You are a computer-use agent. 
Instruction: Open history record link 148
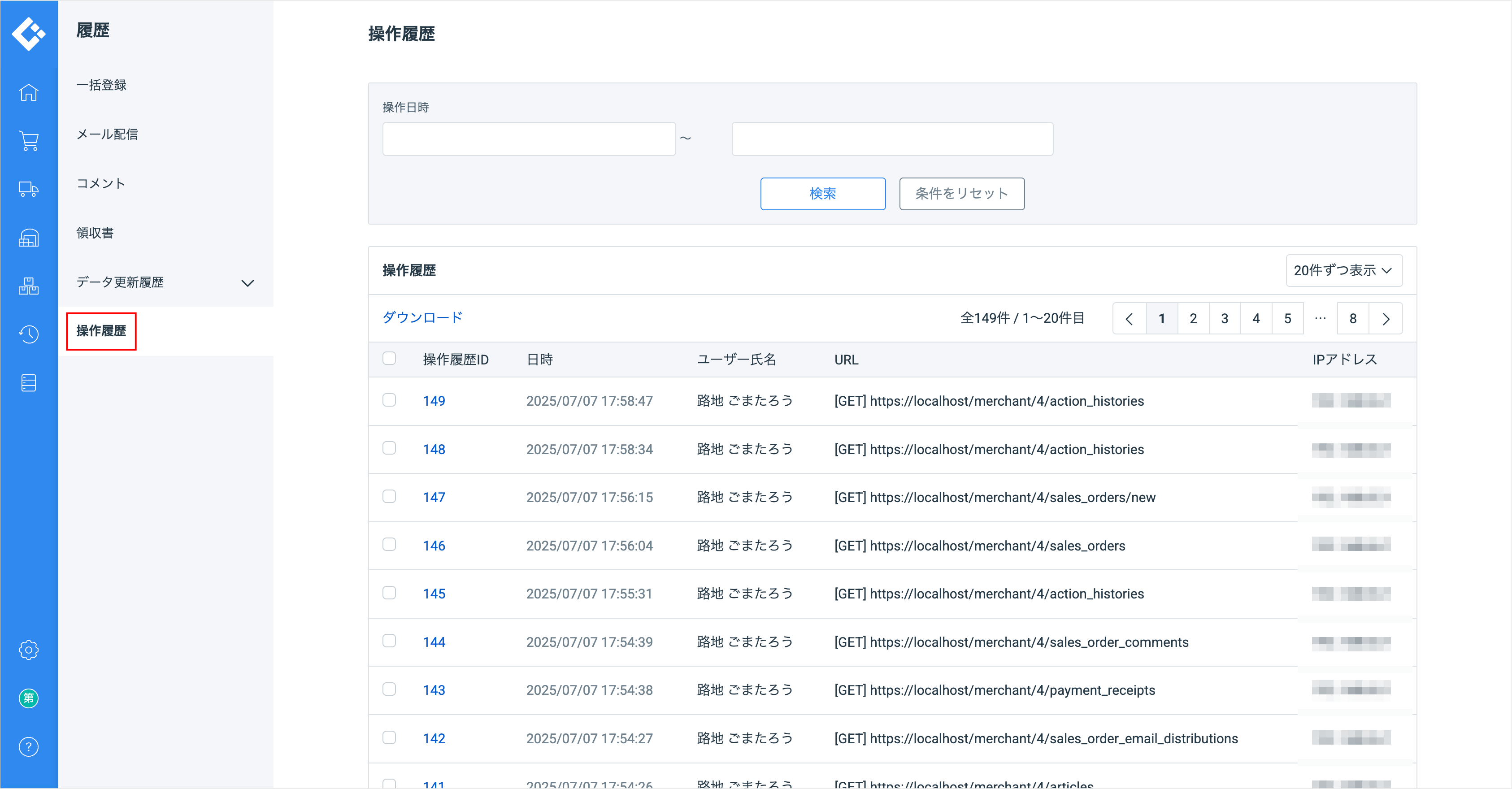pos(434,449)
